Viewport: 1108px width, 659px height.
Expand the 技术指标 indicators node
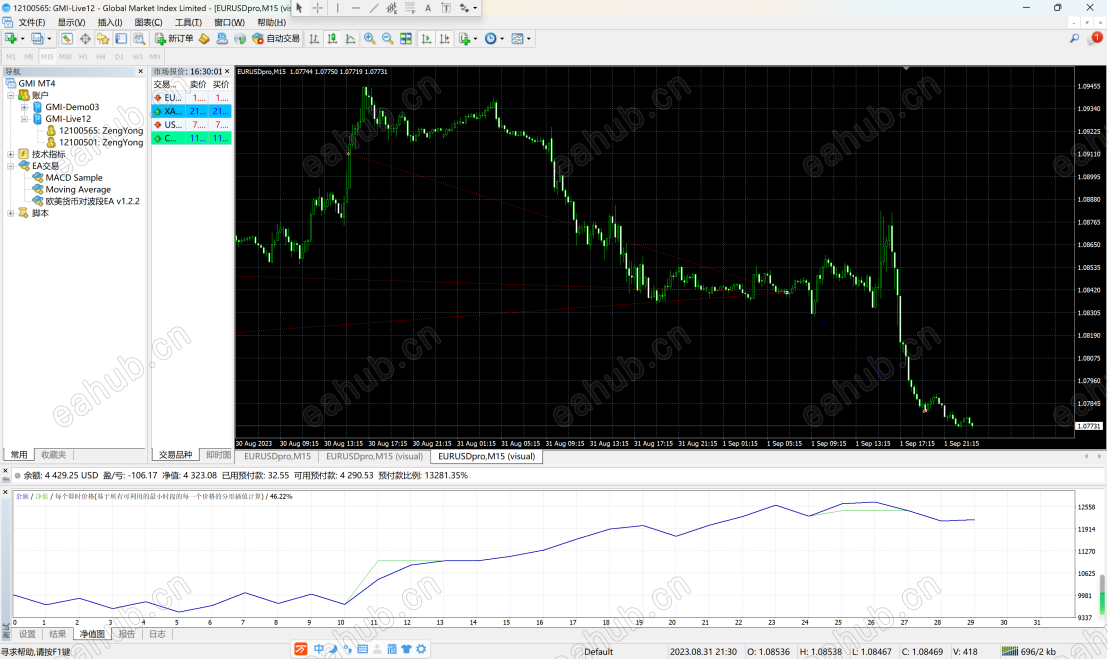tap(11, 154)
